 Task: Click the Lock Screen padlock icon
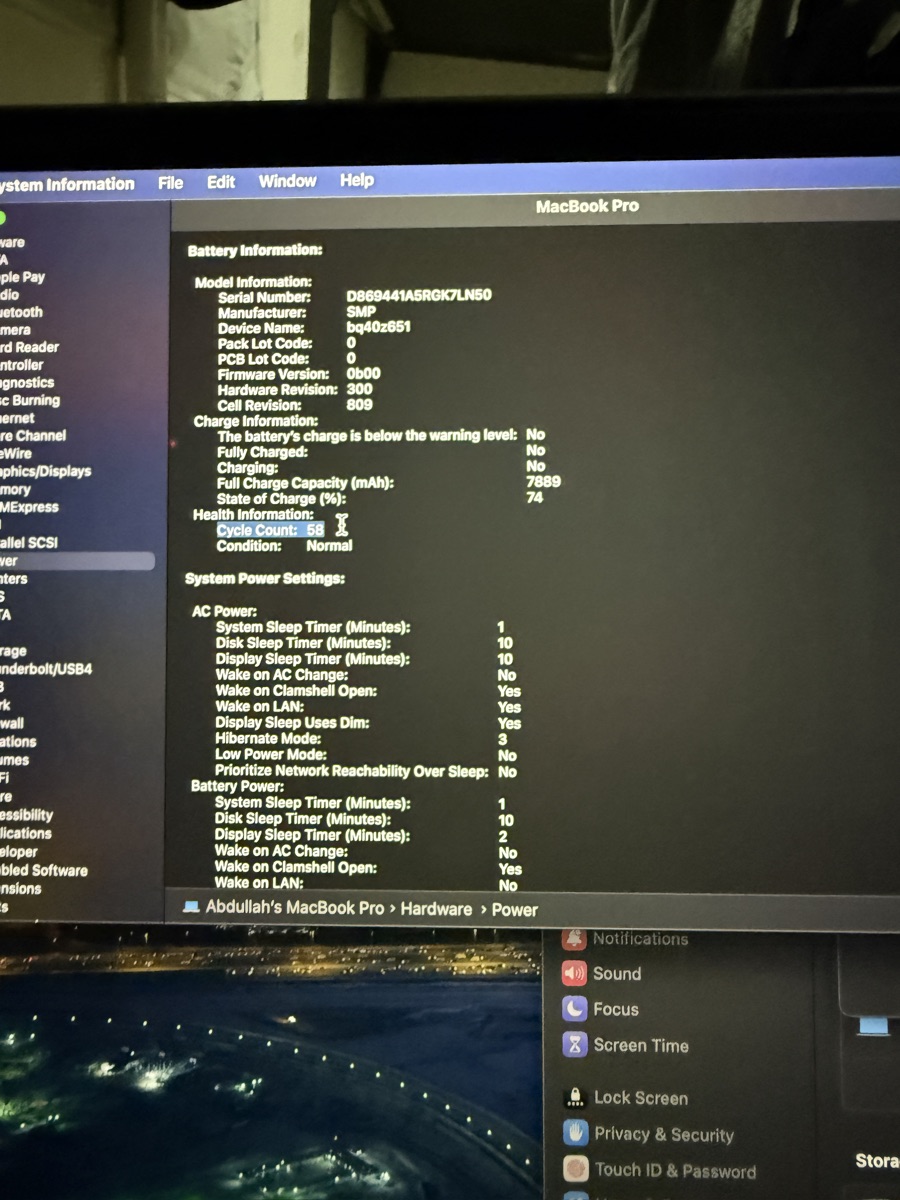(574, 1097)
